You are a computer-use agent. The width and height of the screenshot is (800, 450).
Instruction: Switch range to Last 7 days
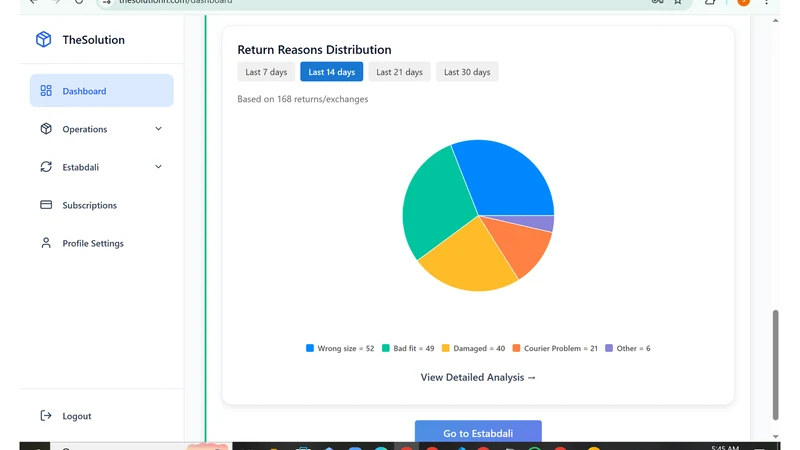point(266,72)
